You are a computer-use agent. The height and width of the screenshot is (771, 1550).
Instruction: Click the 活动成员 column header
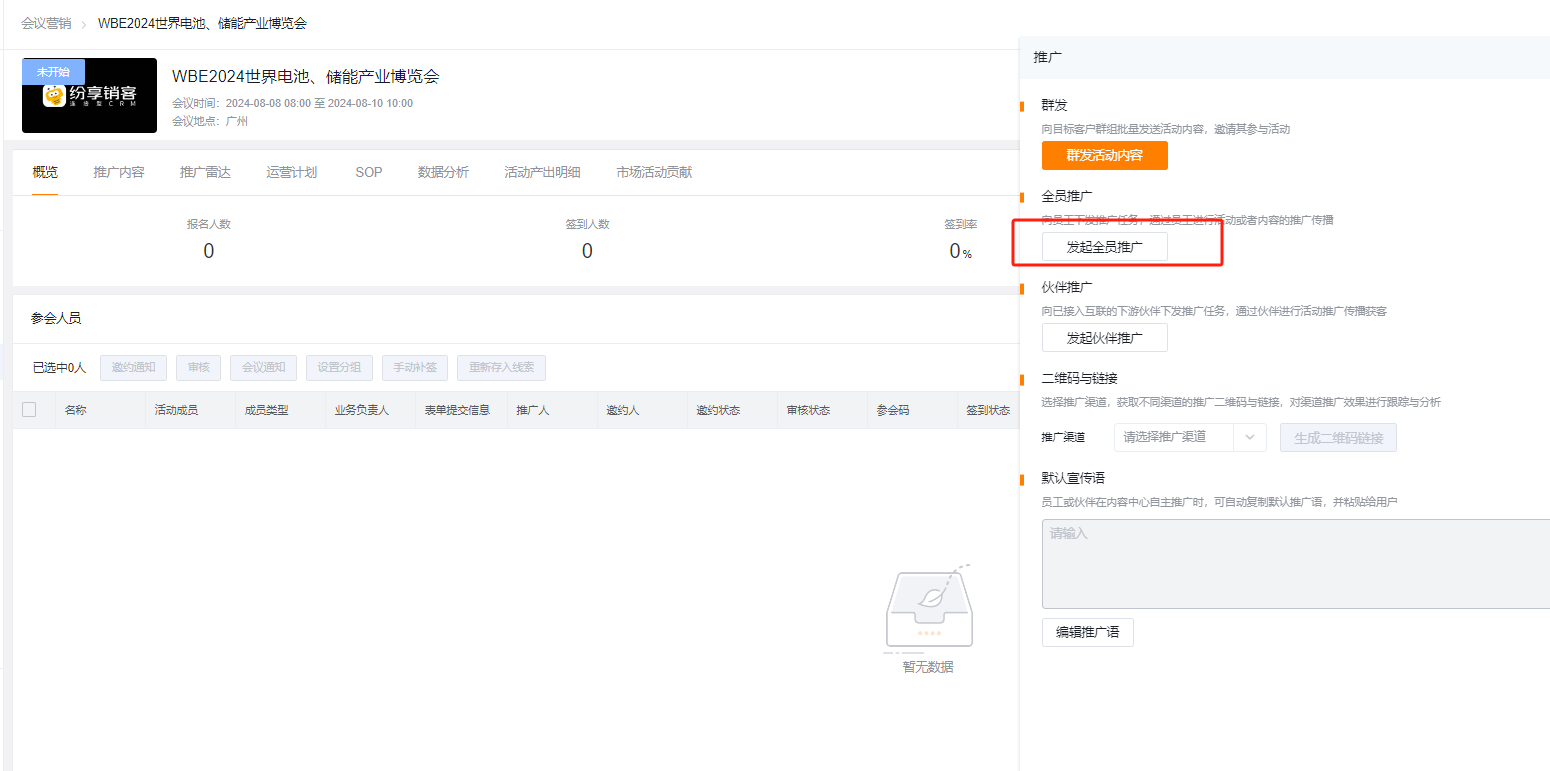(x=176, y=410)
